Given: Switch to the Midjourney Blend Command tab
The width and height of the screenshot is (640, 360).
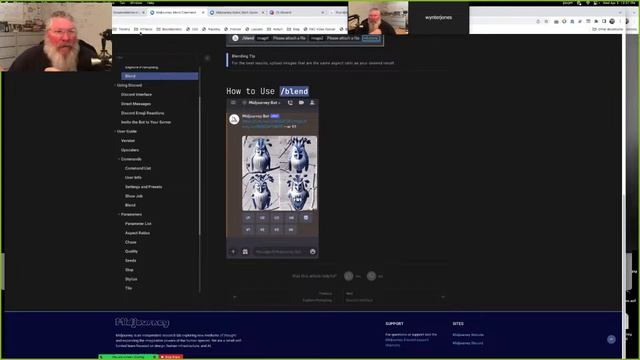Looking at the screenshot, I should (x=177, y=13).
